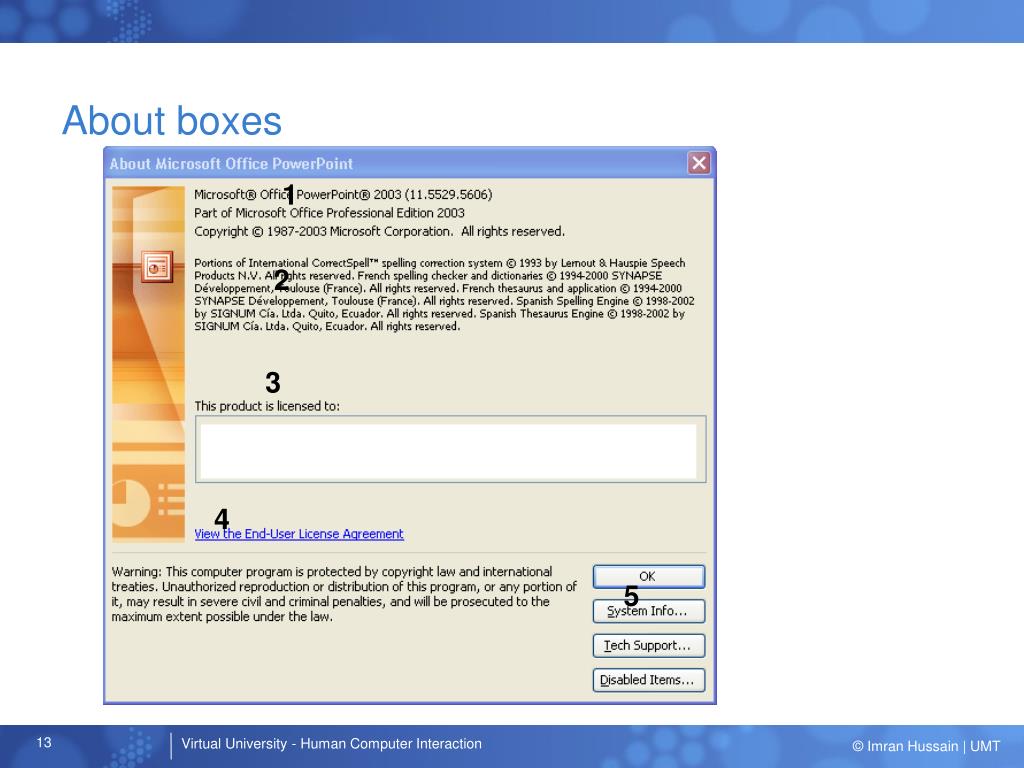Click the PowerPoint slide icon in banner
This screenshot has height=768, width=1024.
pos(157,266)
